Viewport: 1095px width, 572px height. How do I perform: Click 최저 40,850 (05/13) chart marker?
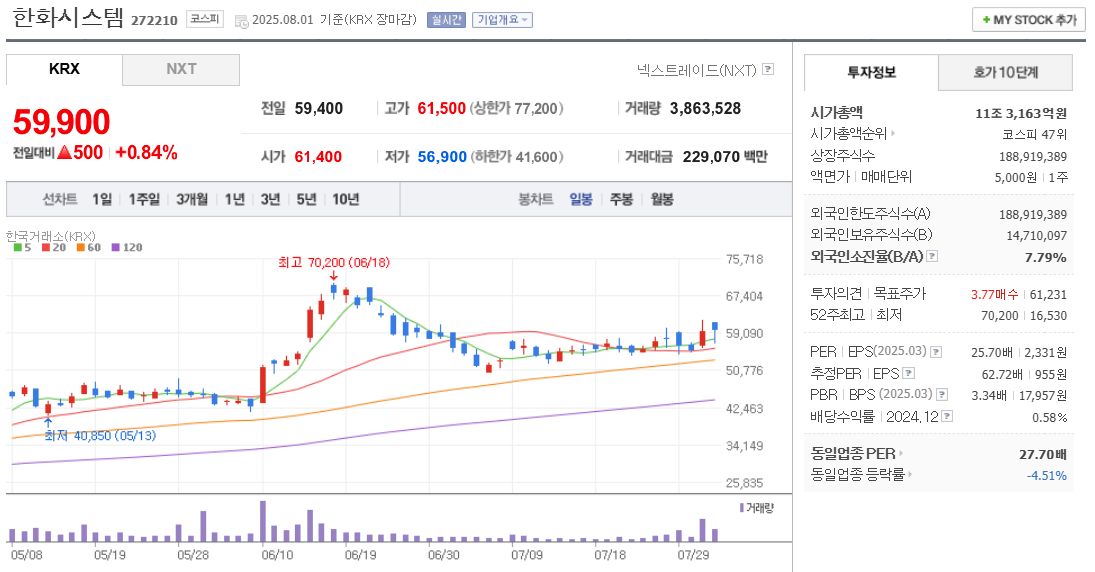point(100,436)
